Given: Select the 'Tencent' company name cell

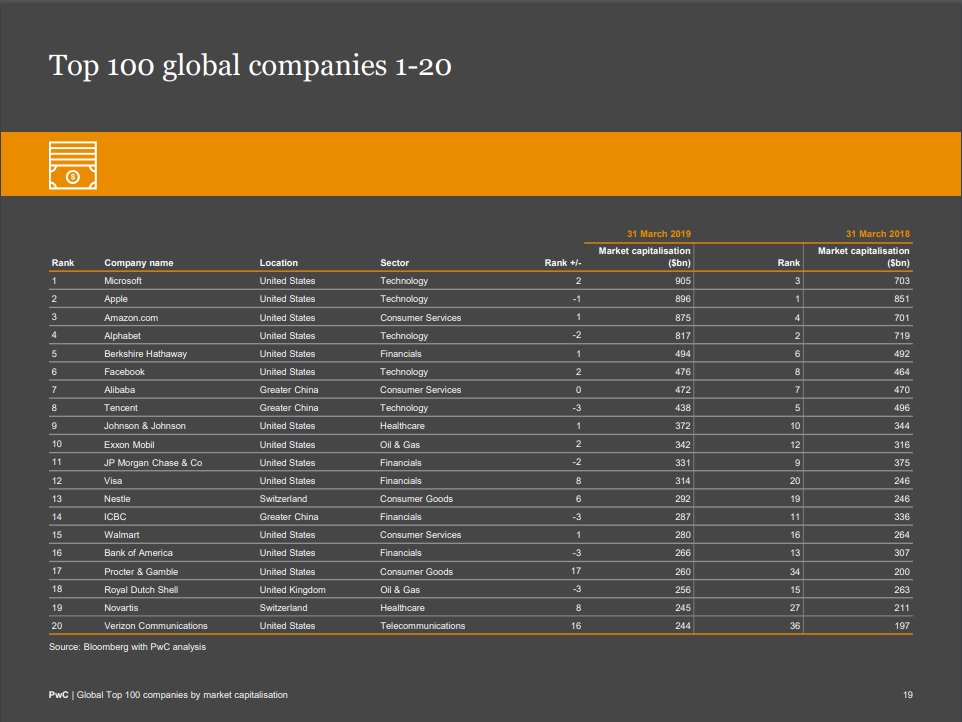Looking at the screenshot, I should click(121, 408).
